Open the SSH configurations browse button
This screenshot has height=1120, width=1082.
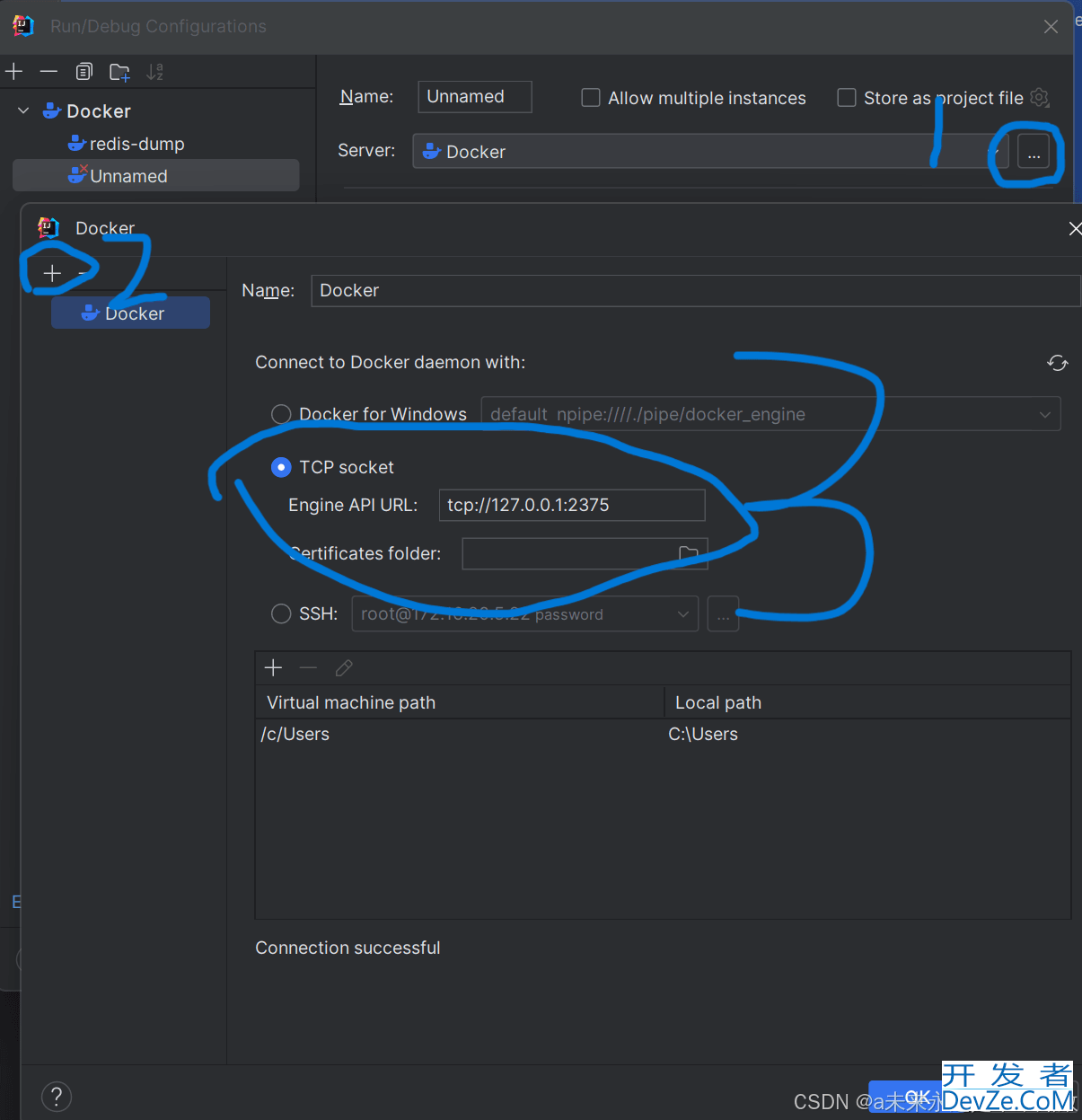pos(723,614)
